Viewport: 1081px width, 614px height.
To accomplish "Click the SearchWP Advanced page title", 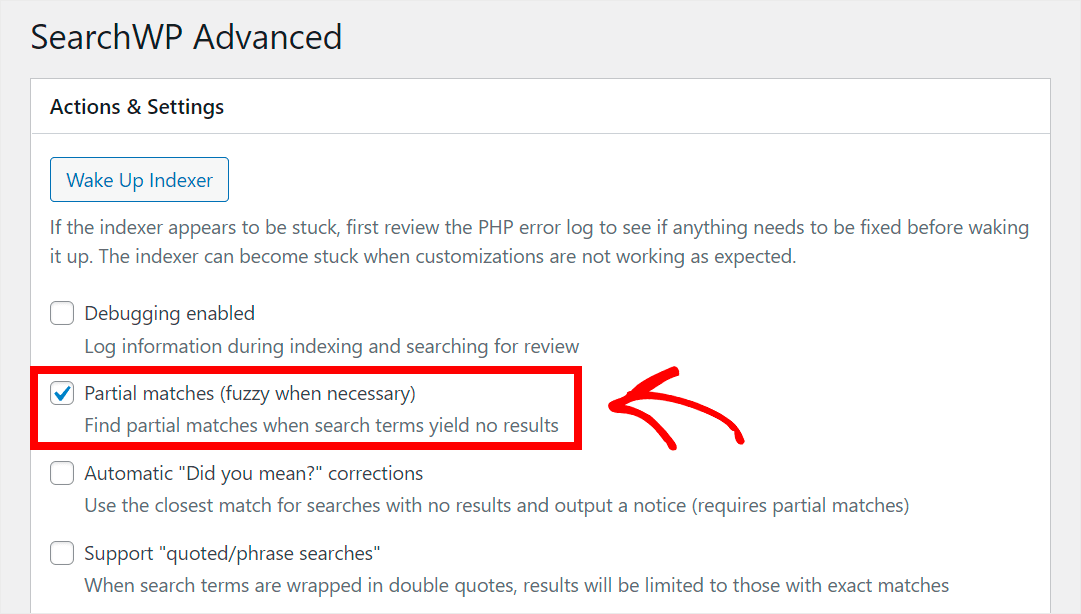I will coord(186,36).
